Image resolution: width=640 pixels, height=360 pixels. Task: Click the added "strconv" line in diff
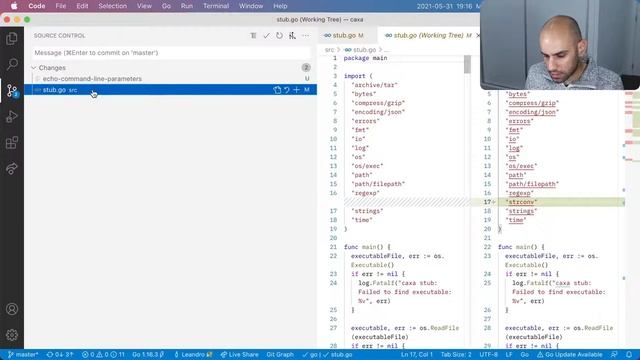(x=548, y=202)
